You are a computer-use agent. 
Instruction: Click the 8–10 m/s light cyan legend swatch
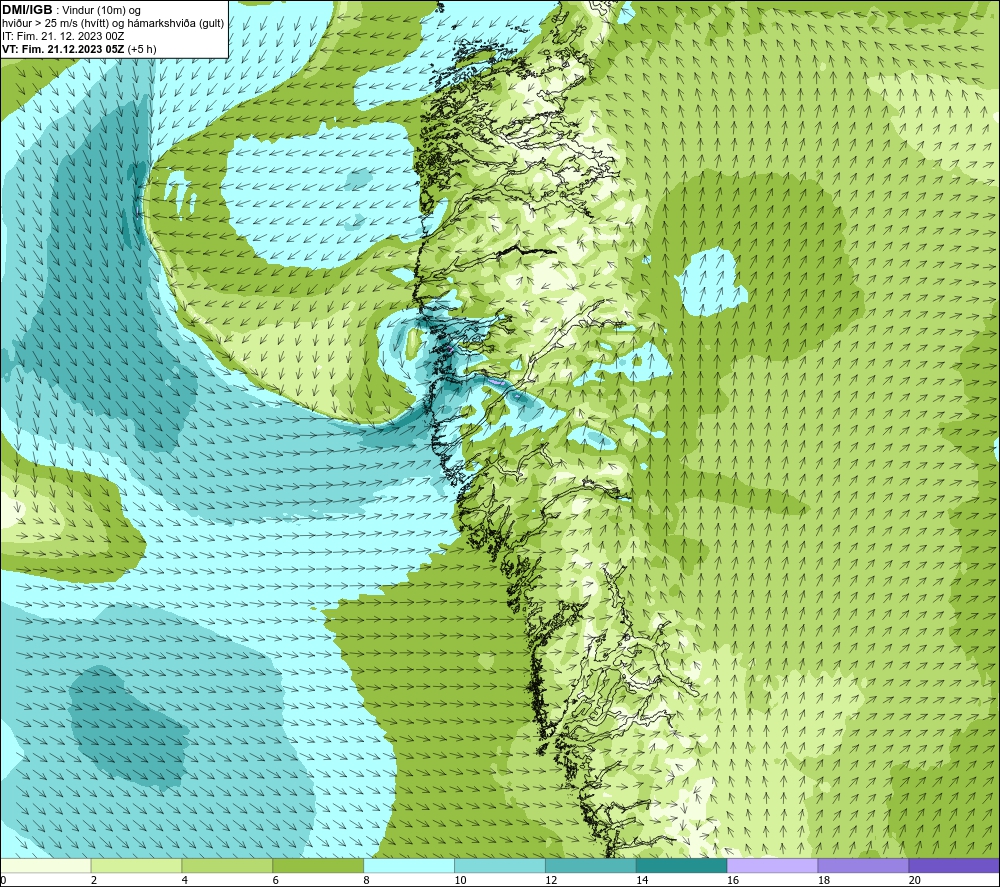click(x=409, y=866)
